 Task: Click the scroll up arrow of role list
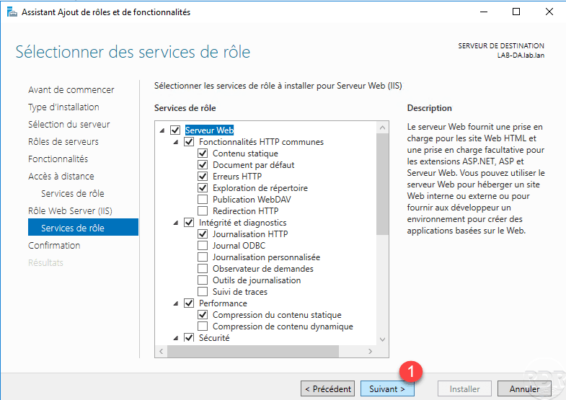point(383,127)
